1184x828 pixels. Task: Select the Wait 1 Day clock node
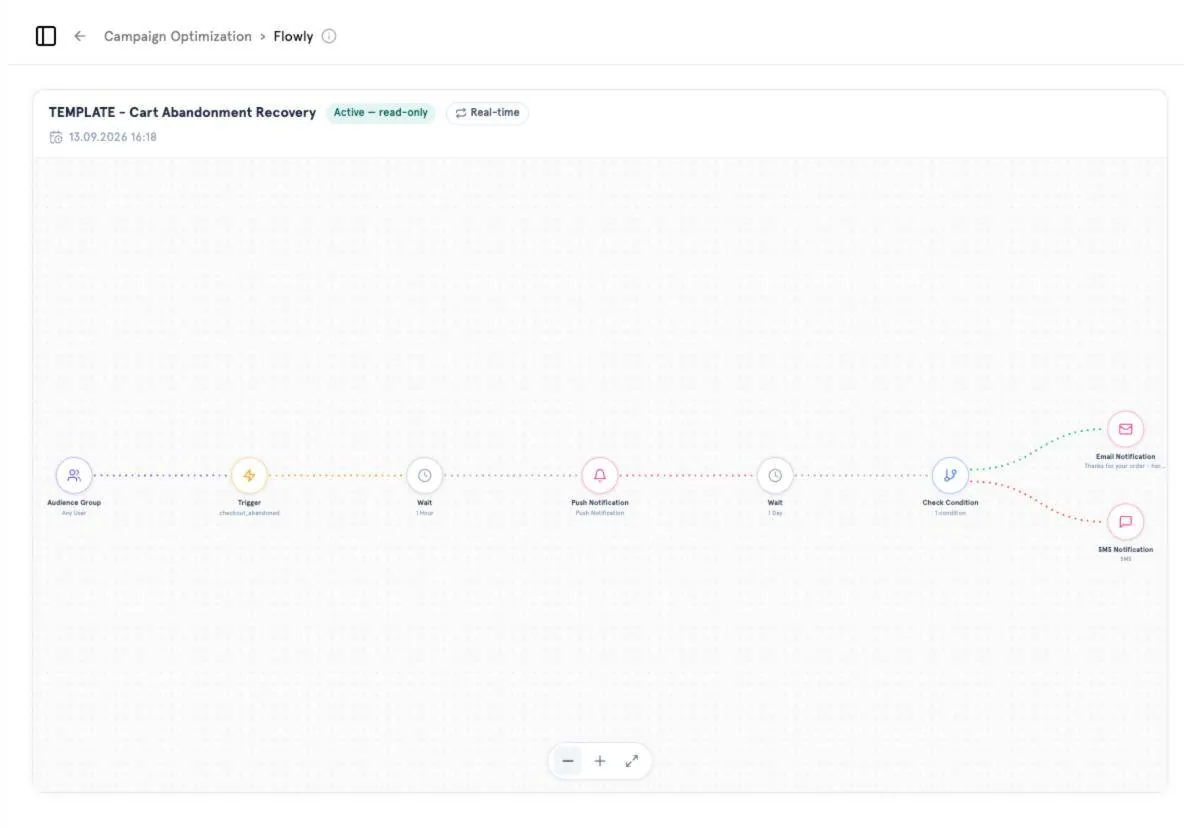tap(775, 476)
